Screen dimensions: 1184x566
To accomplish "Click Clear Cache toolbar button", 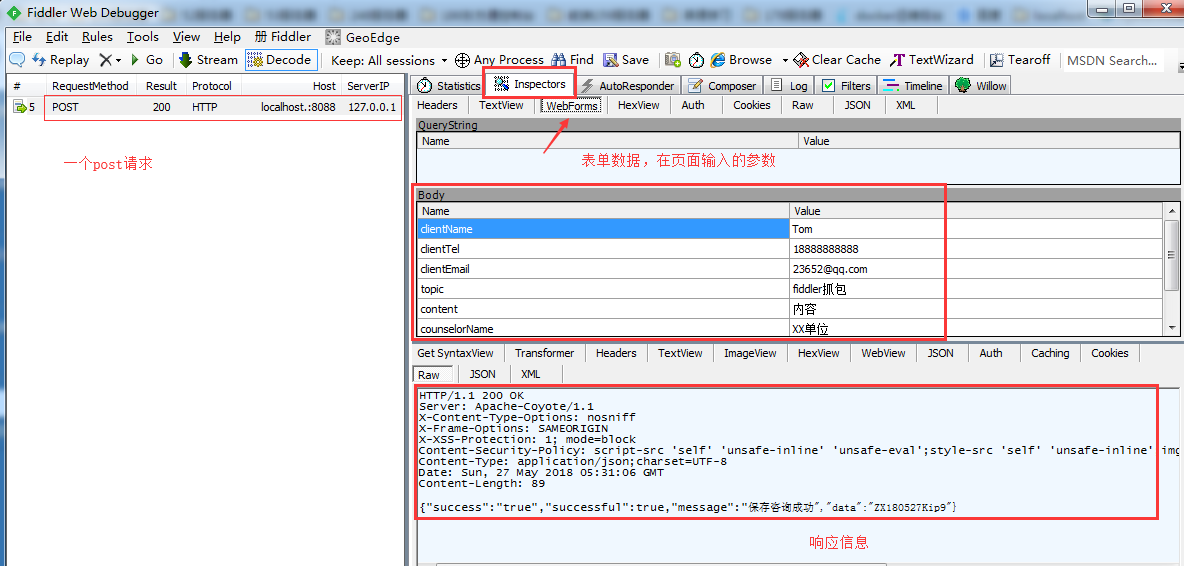I will (x=837, y=60).
